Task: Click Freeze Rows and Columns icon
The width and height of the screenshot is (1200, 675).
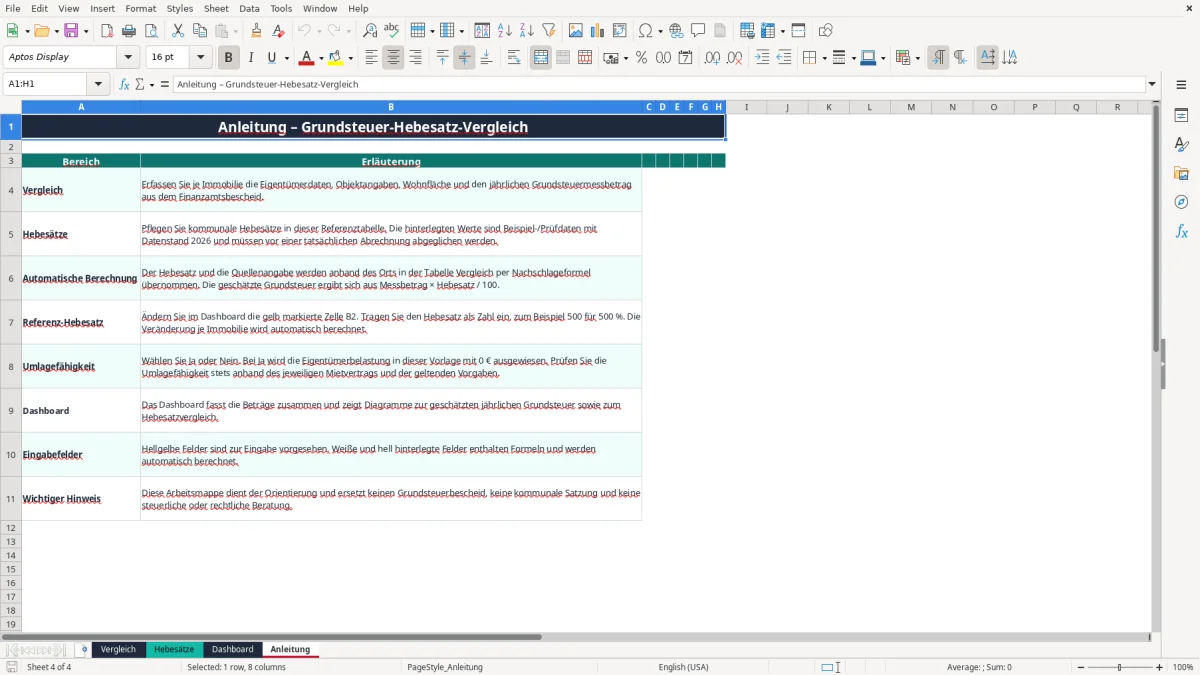Action: coord(768,31)
